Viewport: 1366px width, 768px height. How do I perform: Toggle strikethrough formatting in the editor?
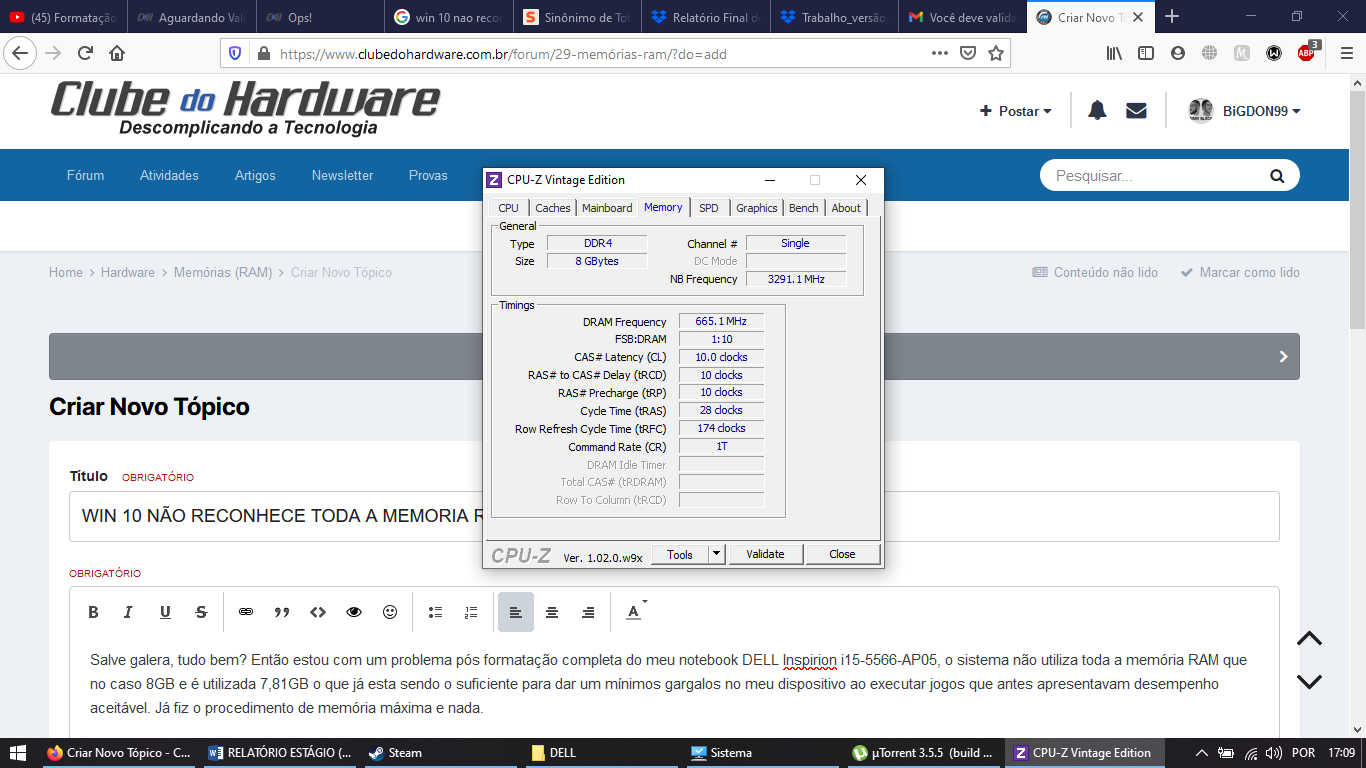tap(201, 612)
